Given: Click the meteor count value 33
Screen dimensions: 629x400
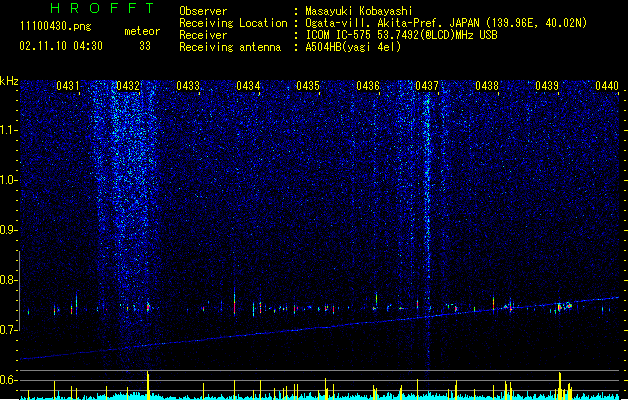Looking at the screenshot, I should click(145, 46).
